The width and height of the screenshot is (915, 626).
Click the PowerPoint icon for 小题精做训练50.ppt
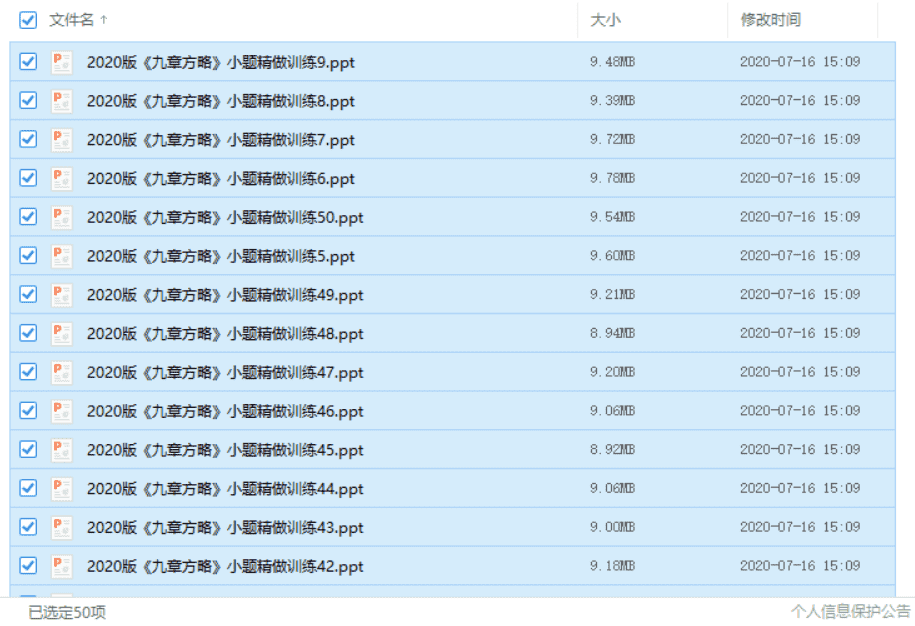pyautogui.click(x=61, y=217)
